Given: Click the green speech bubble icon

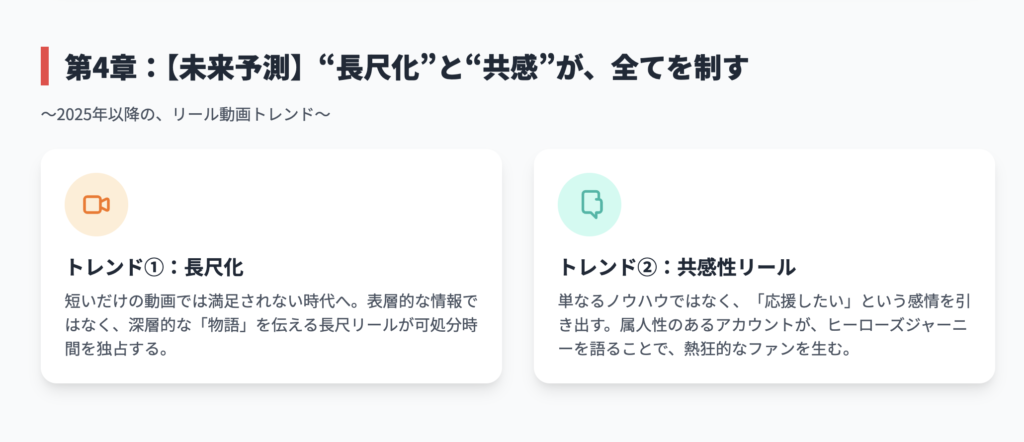Looking at the screenshot, I should pyautogui.click(x=590, y=204).
